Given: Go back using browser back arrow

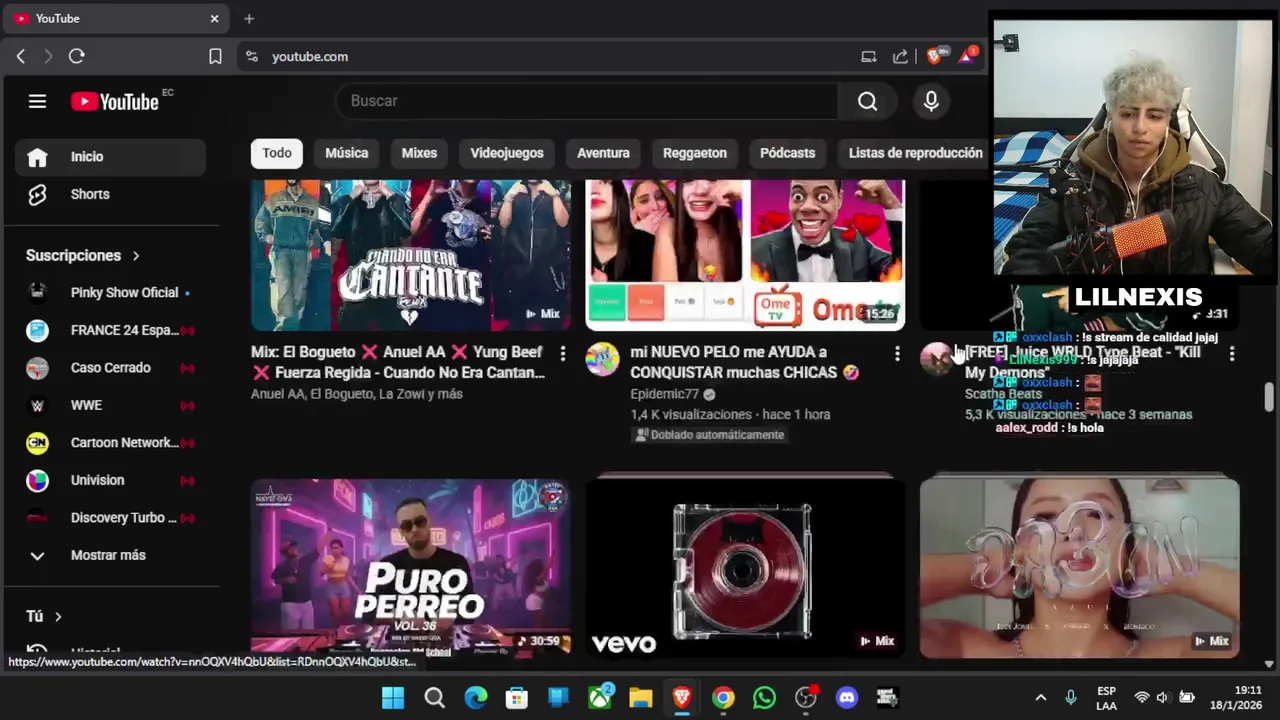Looking at the screenshot, I should coord(21,57).
